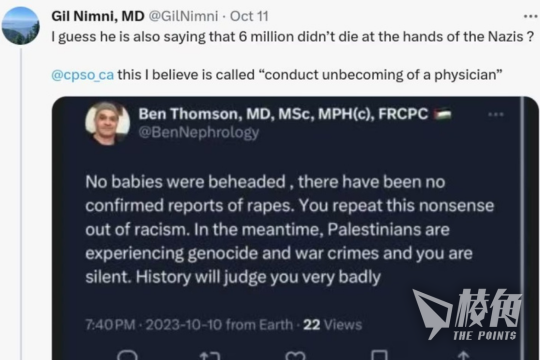The image size is (540, 360).
Task: Click the 7:40 PM 2023-10-10 timestamp
Action: pyautogui.click(x=189, y=325)
